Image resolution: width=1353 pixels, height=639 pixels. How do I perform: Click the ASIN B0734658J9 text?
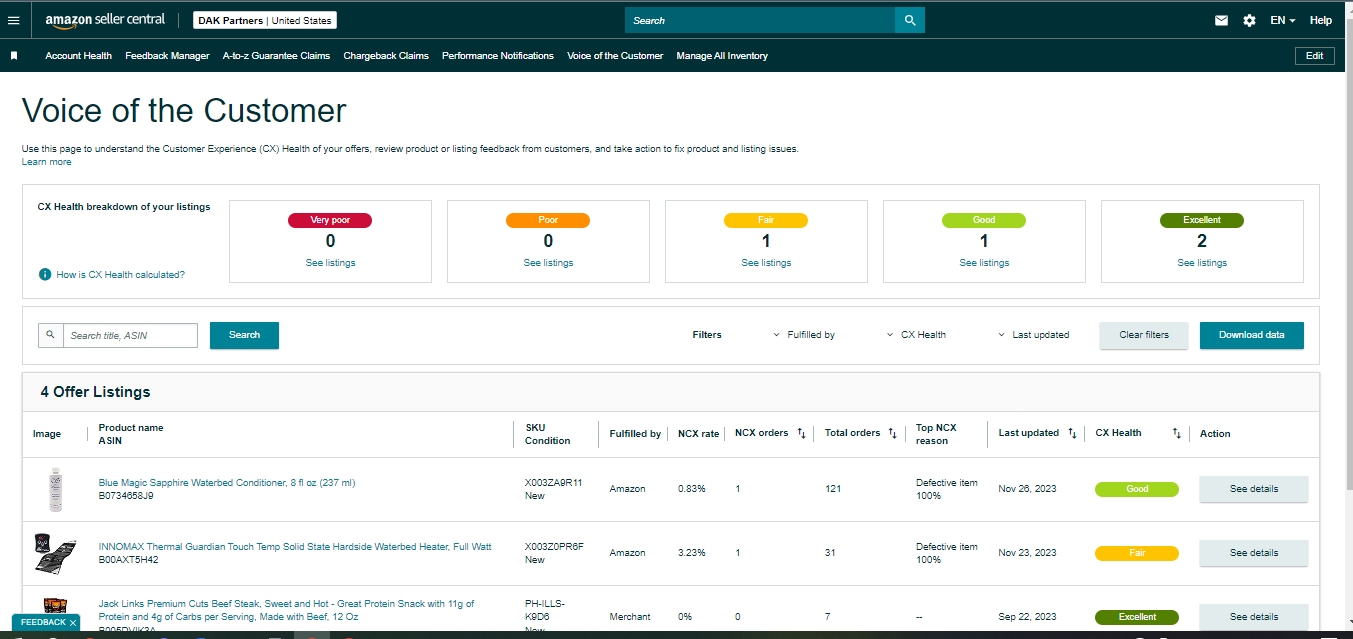pos(126,496)
